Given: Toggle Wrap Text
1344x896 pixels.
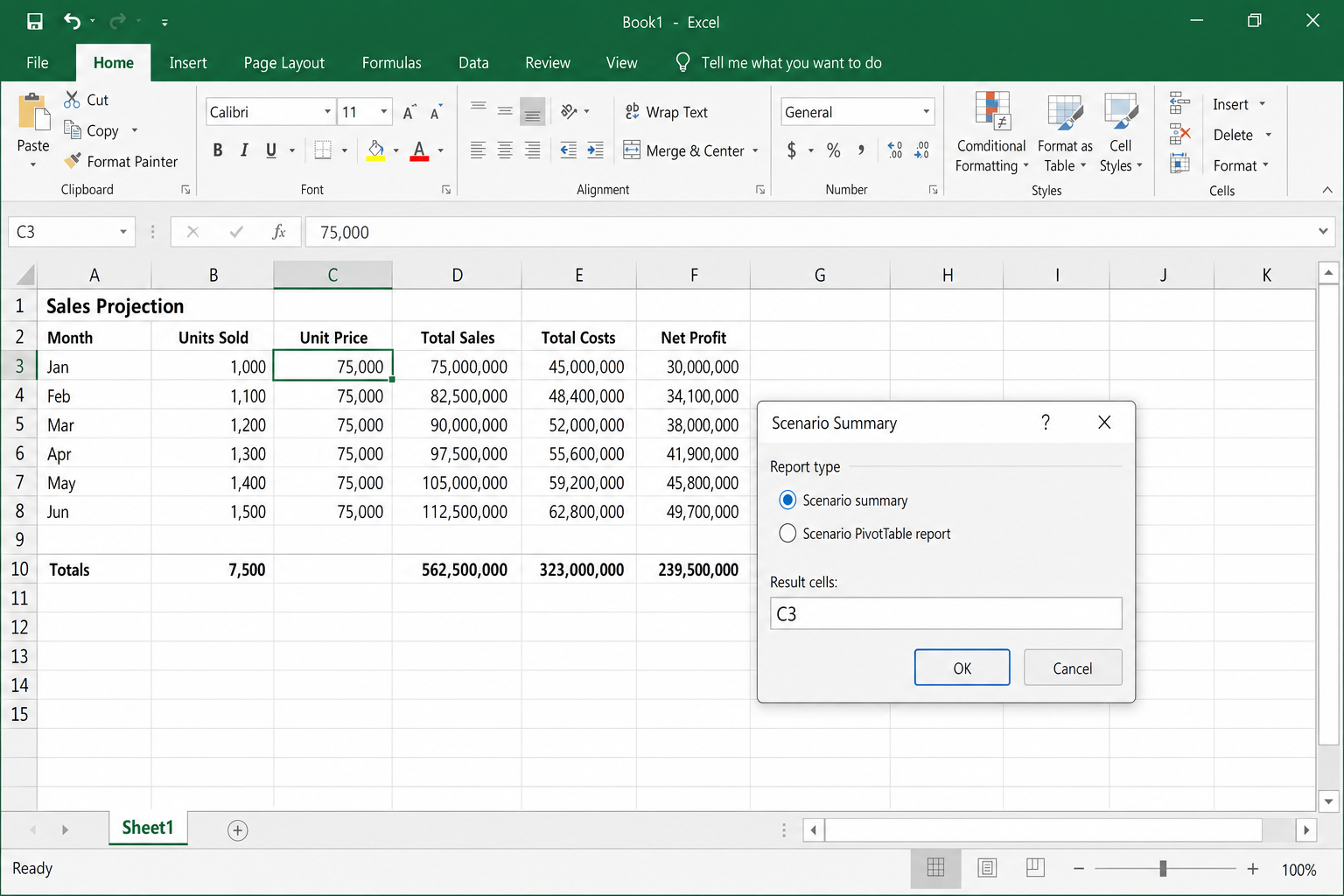Looking at the screenshot, I should (666, 112).
